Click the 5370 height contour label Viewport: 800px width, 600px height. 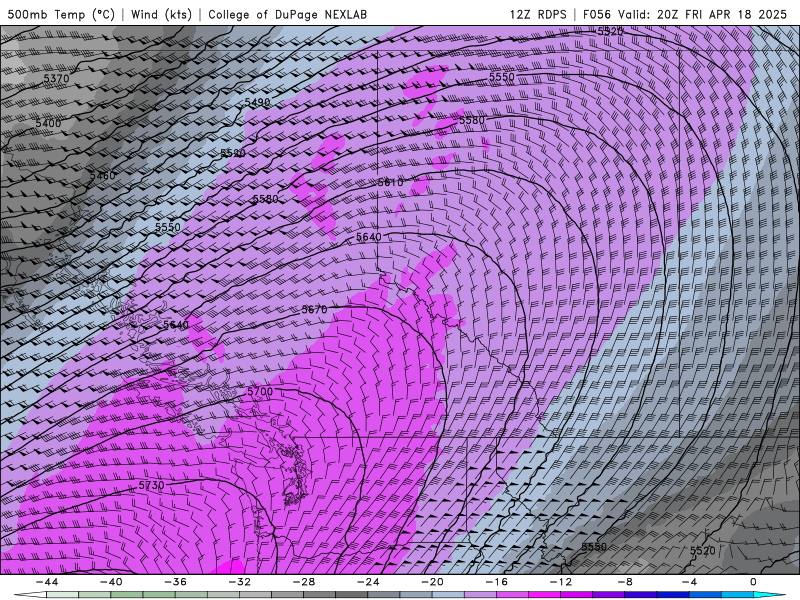[56, 79]
